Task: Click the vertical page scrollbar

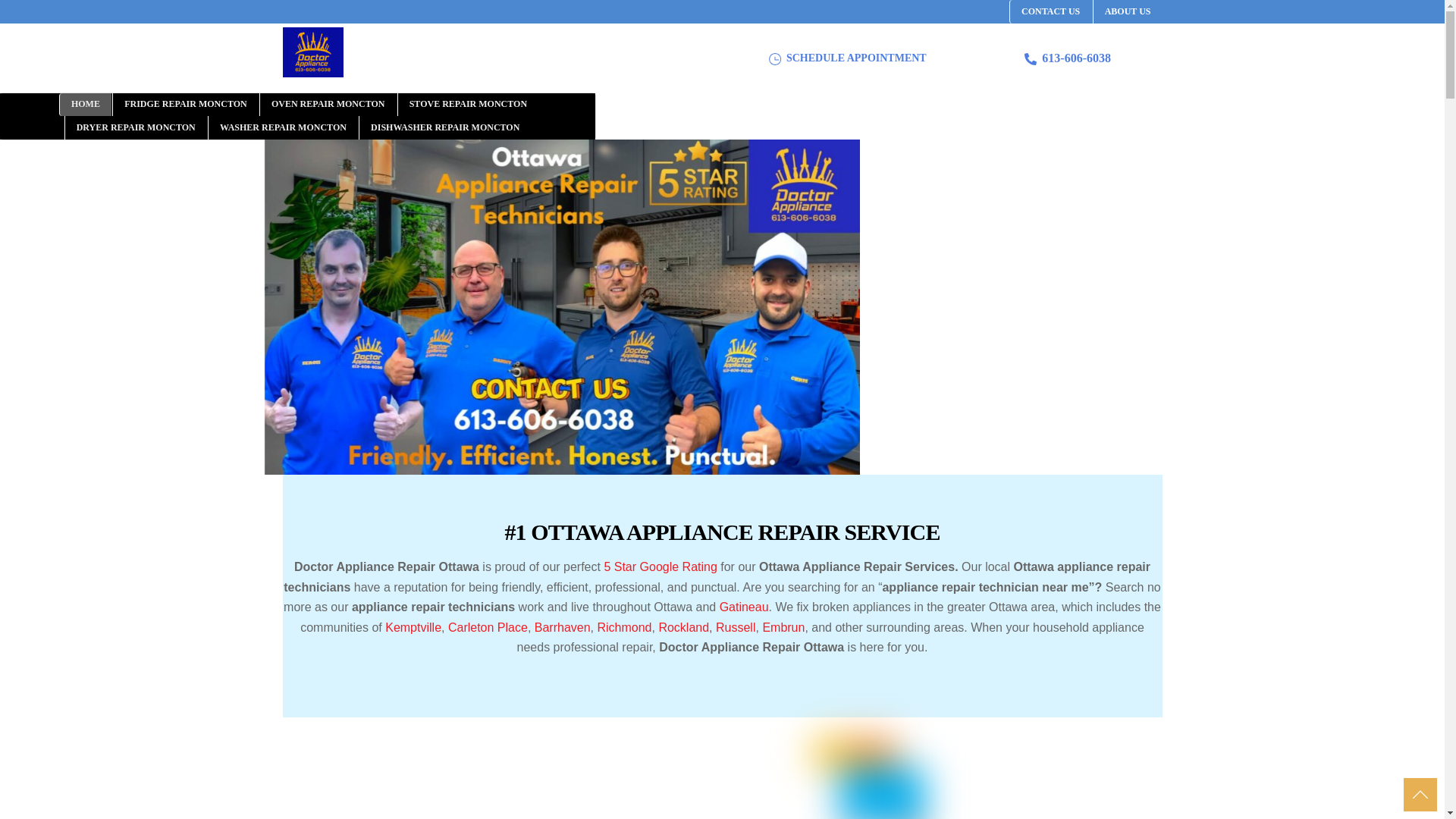Action: click(1450, 409)
